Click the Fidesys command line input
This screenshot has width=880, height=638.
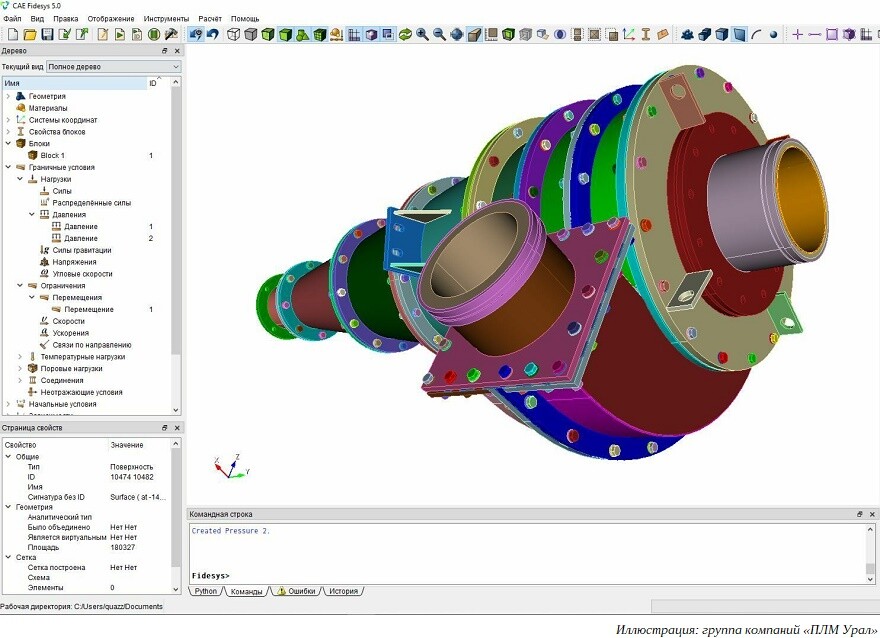tap(528, 576)
